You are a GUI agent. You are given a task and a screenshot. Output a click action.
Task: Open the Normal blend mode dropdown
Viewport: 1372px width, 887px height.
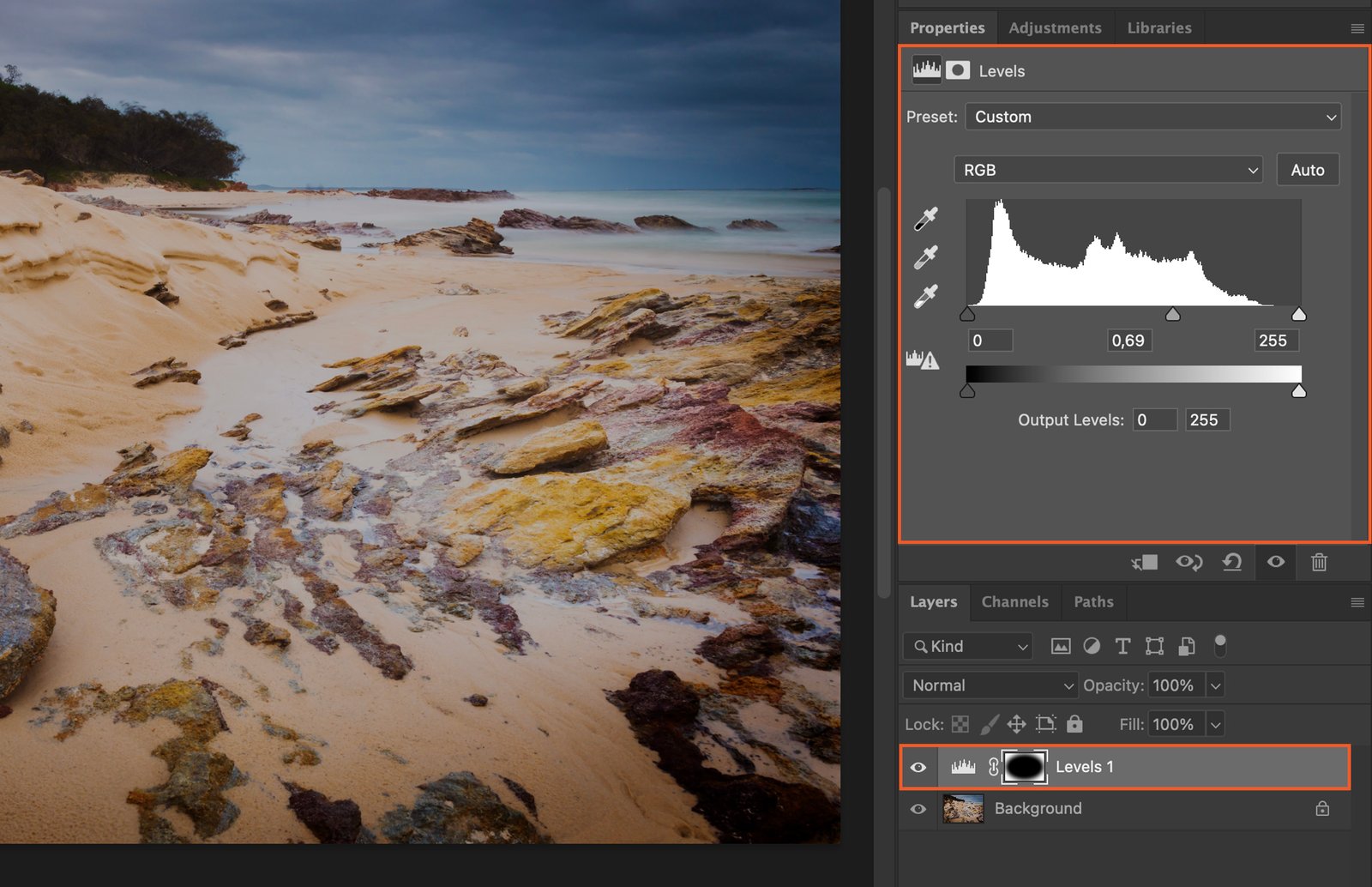point(990,685)
